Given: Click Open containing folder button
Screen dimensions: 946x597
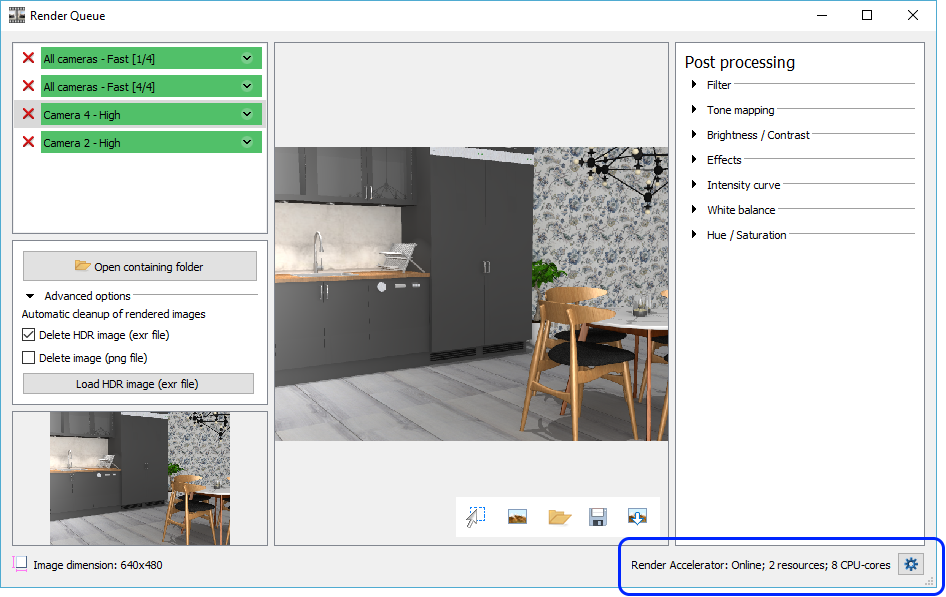Looking at the screenshot, I should [x=139, y=266].
